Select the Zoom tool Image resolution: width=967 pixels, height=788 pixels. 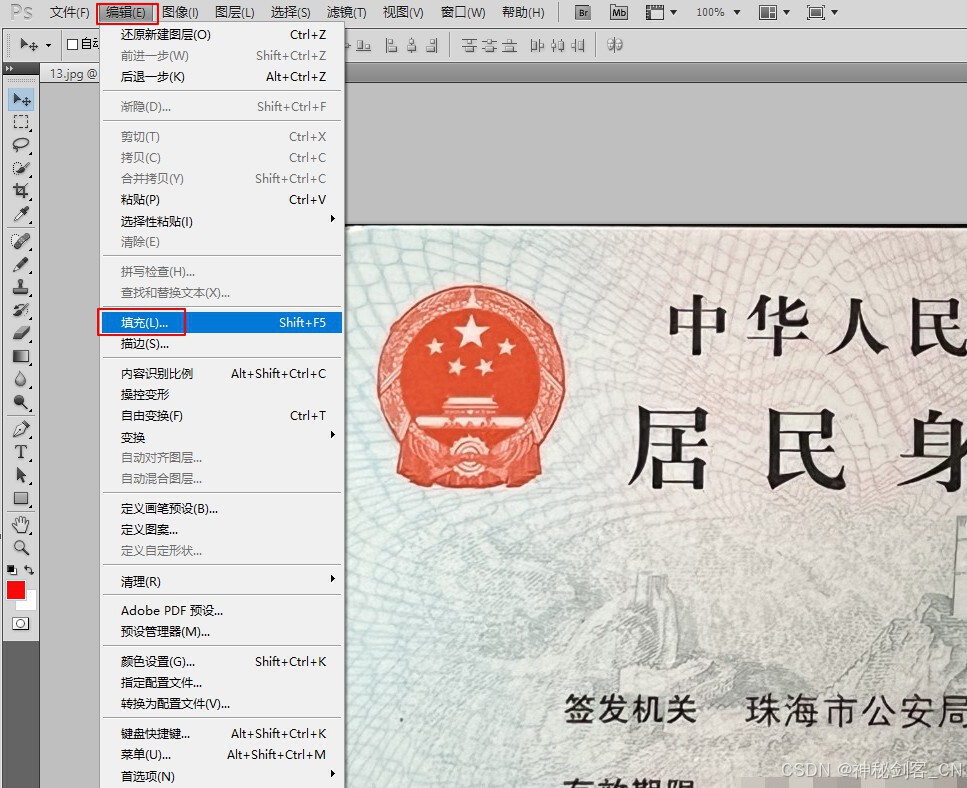click(21, 548)
